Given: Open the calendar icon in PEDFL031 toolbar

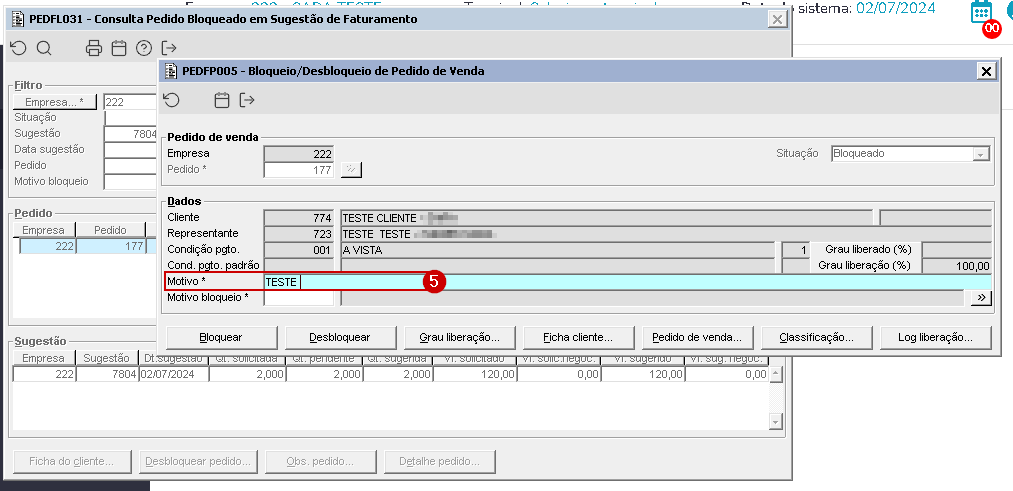Looking at the screenshot, I should (119, 48).
